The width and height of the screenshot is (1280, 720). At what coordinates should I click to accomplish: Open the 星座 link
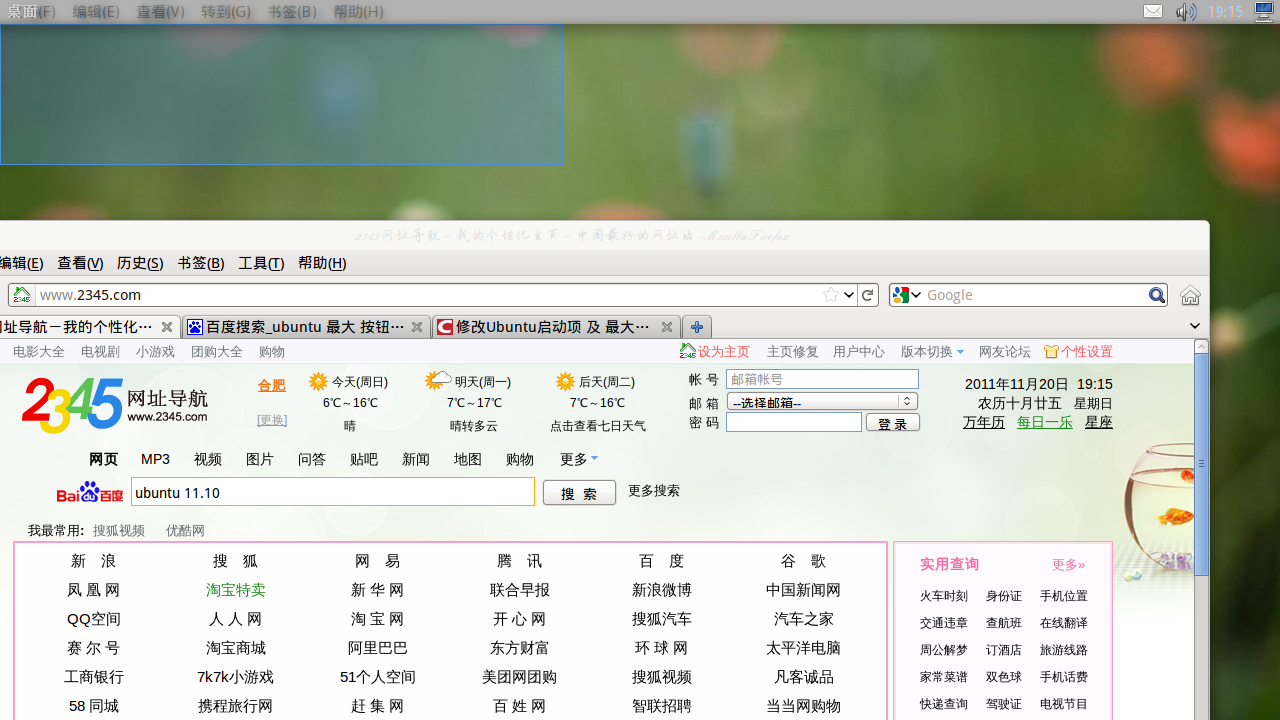[1098, 422]
